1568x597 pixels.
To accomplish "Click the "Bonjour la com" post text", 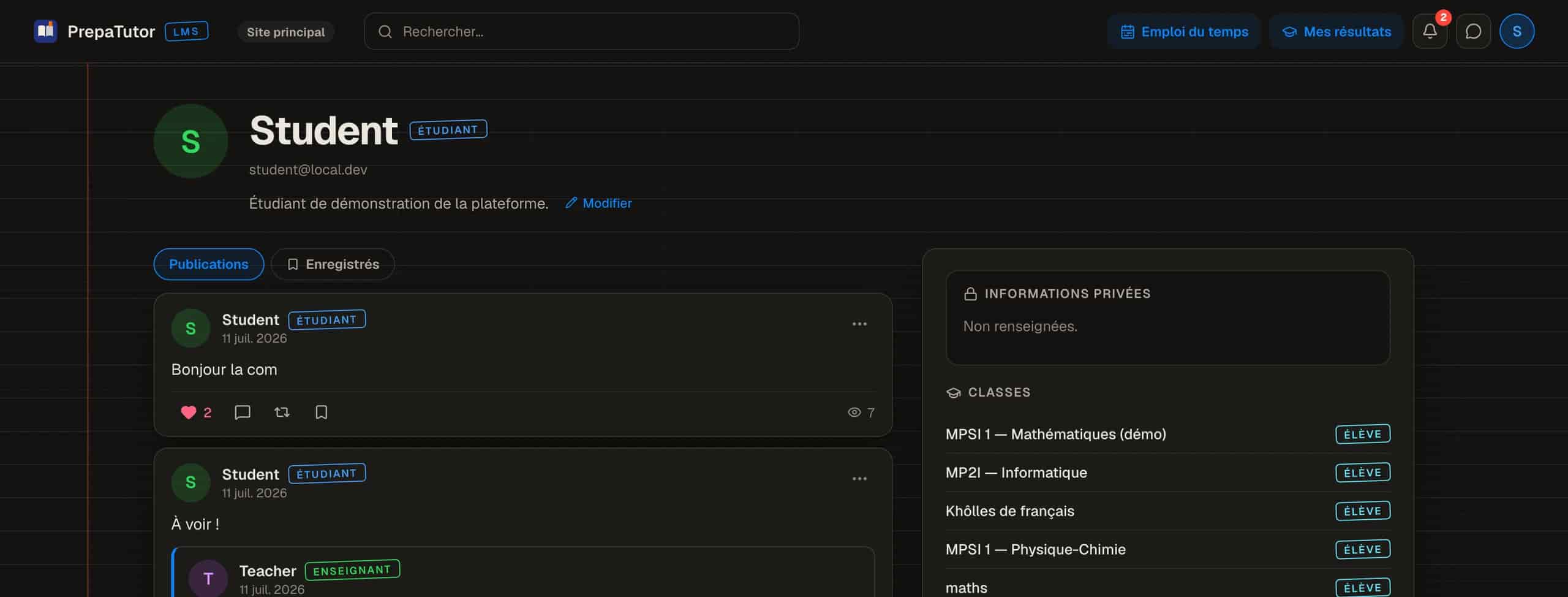I will click(x=224, y=370).
